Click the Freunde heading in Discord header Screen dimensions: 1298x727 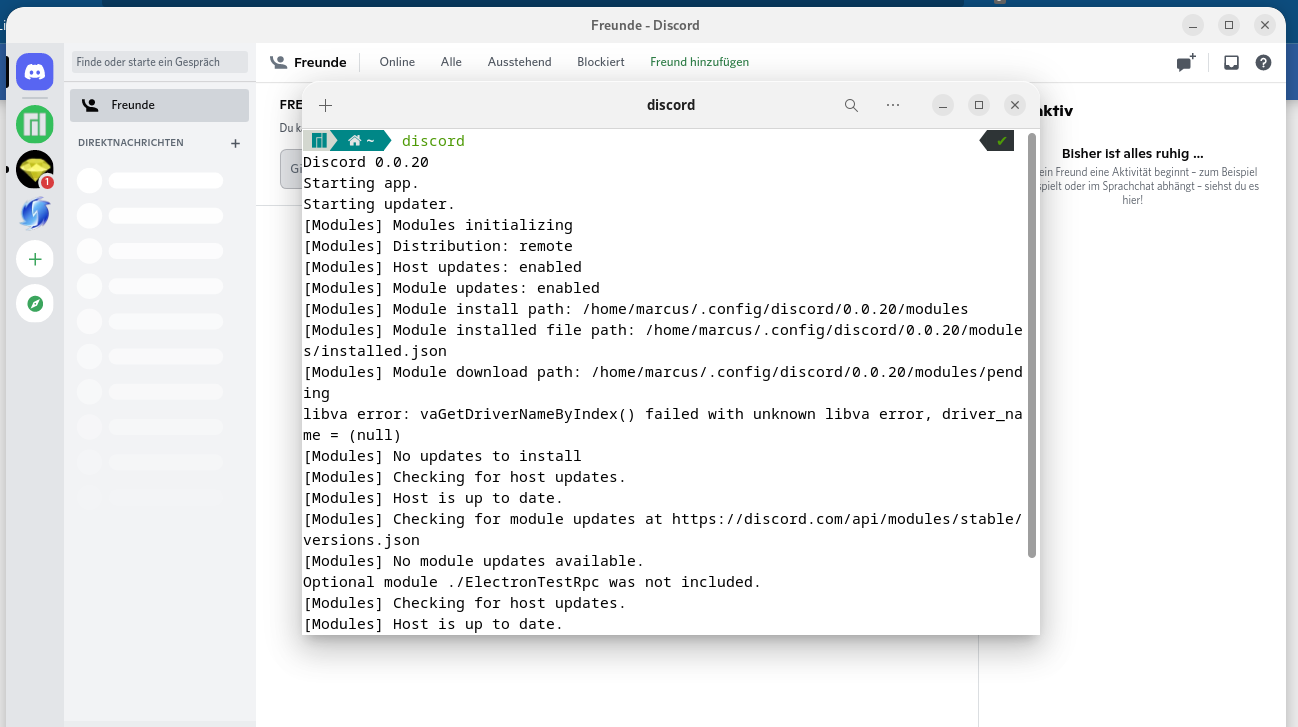click(x=320, y=62)
